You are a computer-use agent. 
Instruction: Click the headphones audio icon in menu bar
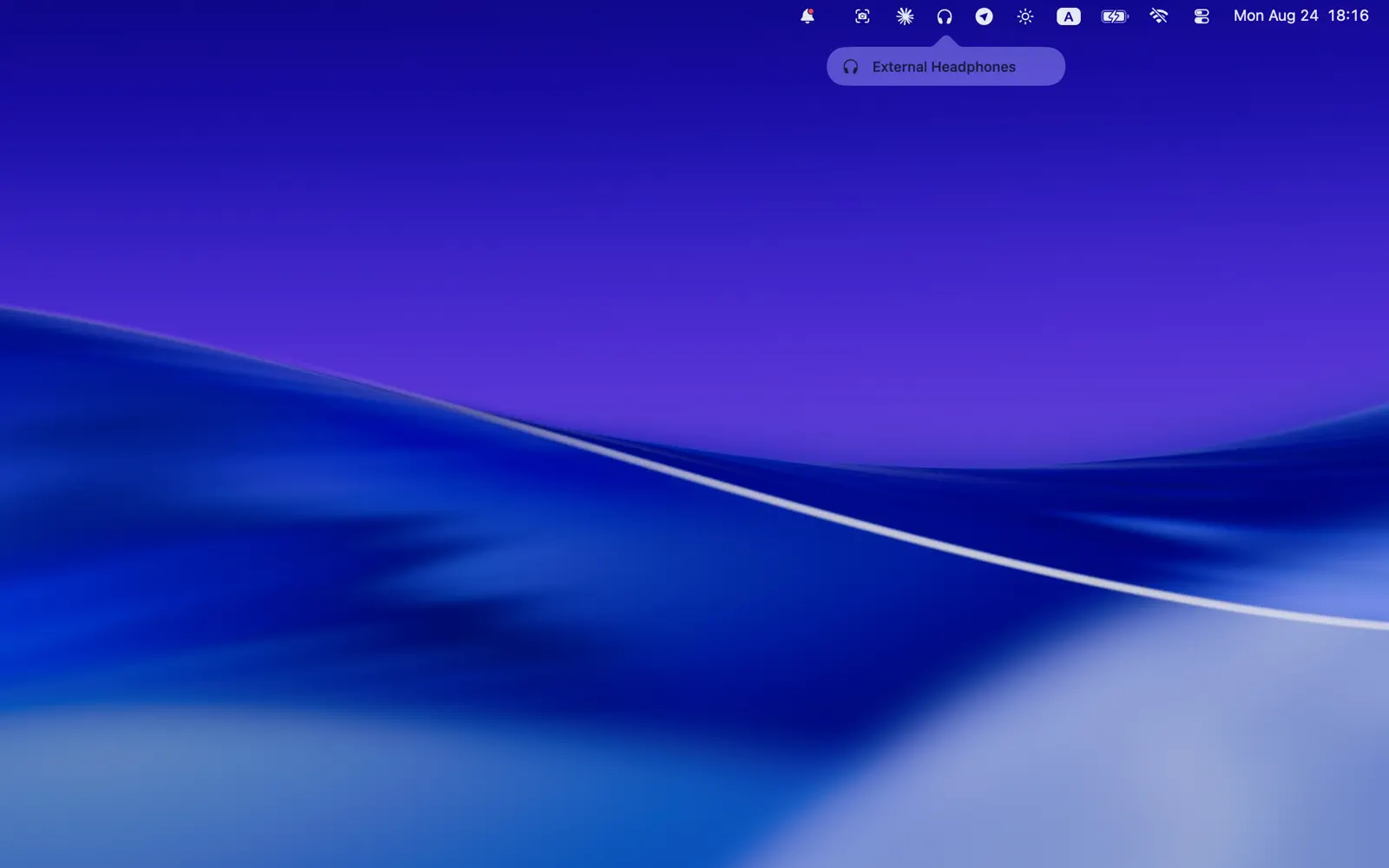[945, 16]
